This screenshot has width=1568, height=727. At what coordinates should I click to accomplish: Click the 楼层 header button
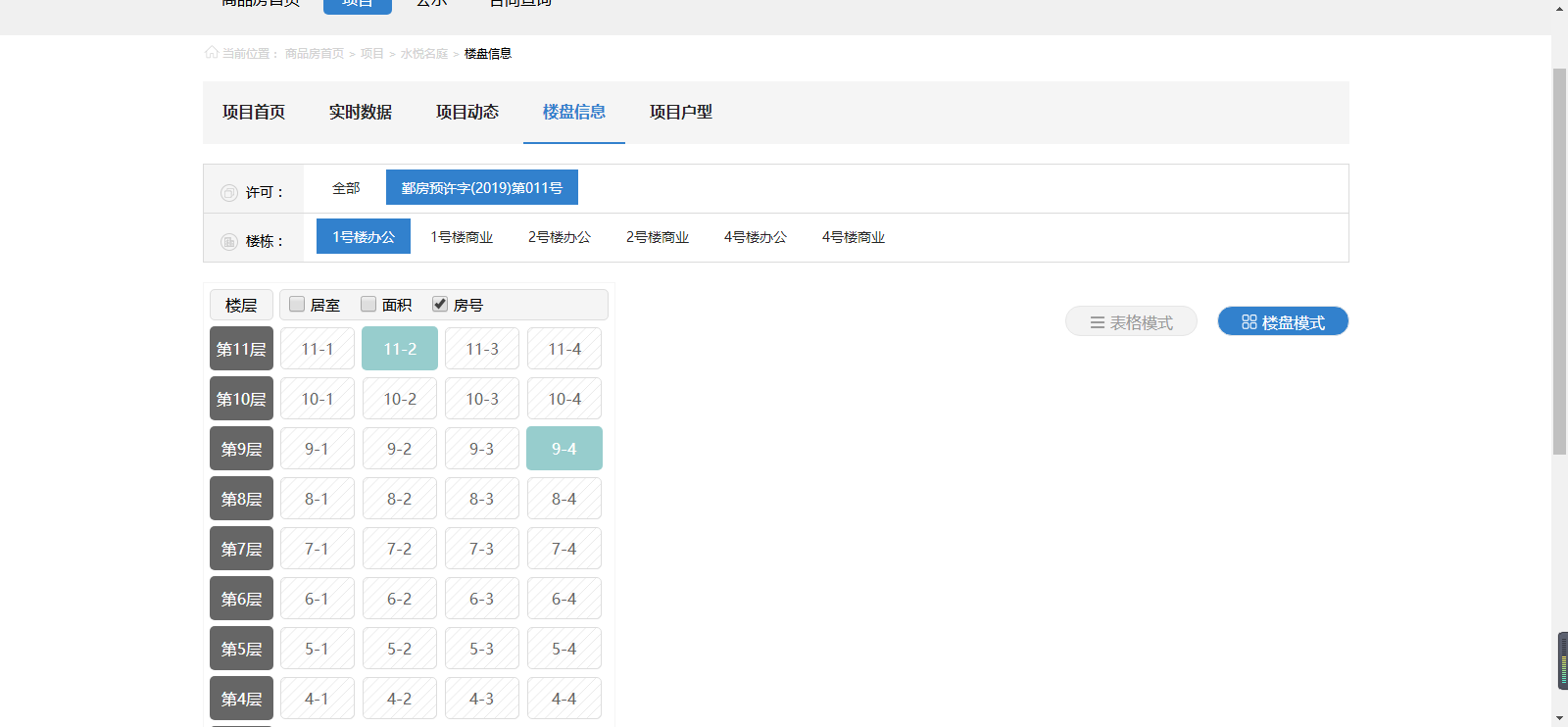coord(241,305)
